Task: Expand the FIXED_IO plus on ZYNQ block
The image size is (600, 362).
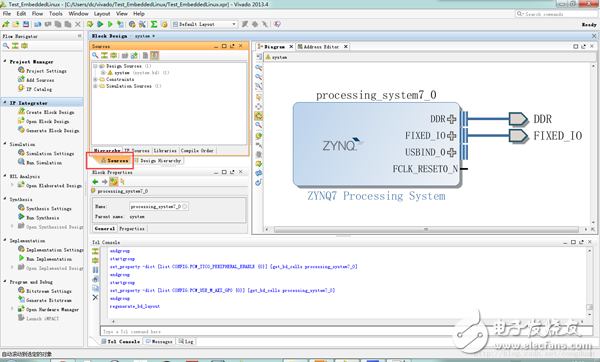Action: pos(452,135)
